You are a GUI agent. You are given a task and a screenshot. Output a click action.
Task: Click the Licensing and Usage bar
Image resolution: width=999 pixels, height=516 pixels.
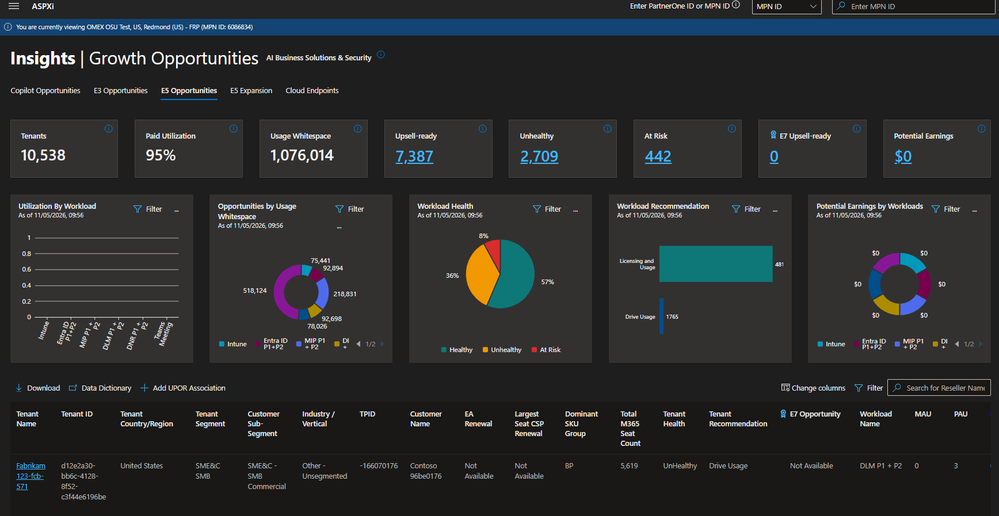715,264
